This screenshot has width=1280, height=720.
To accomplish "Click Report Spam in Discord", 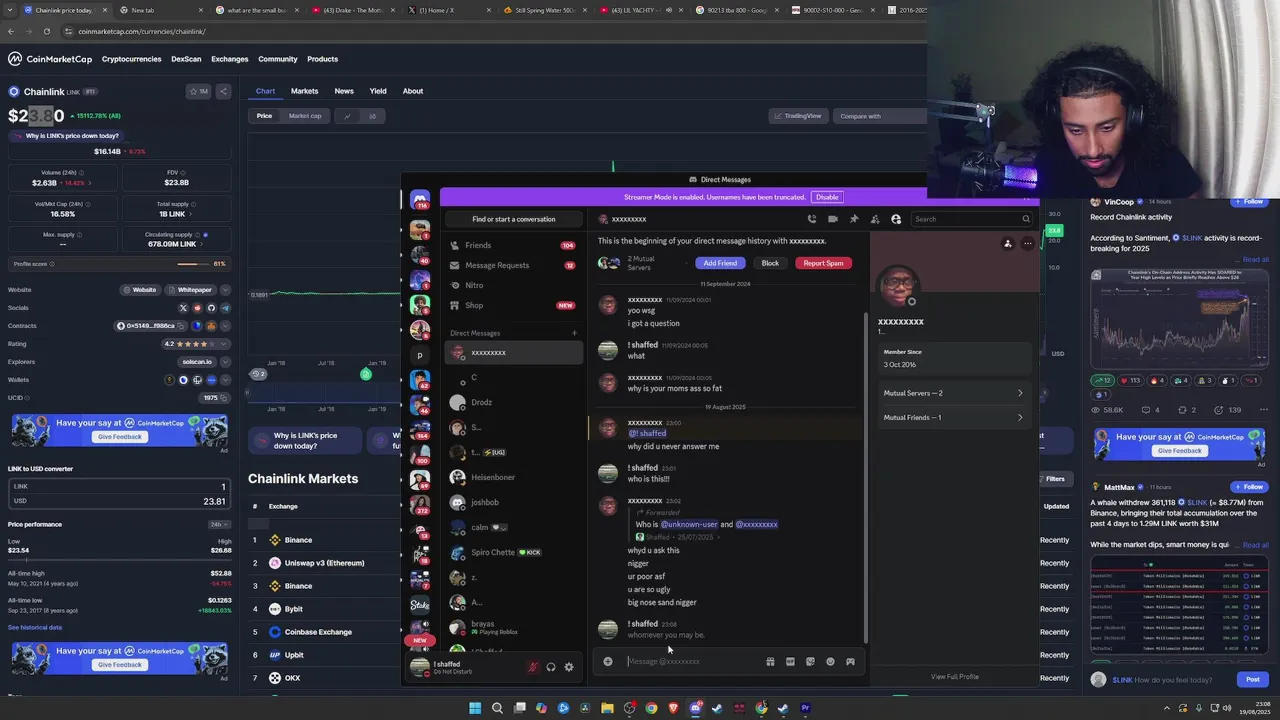I will click(823, 263).
